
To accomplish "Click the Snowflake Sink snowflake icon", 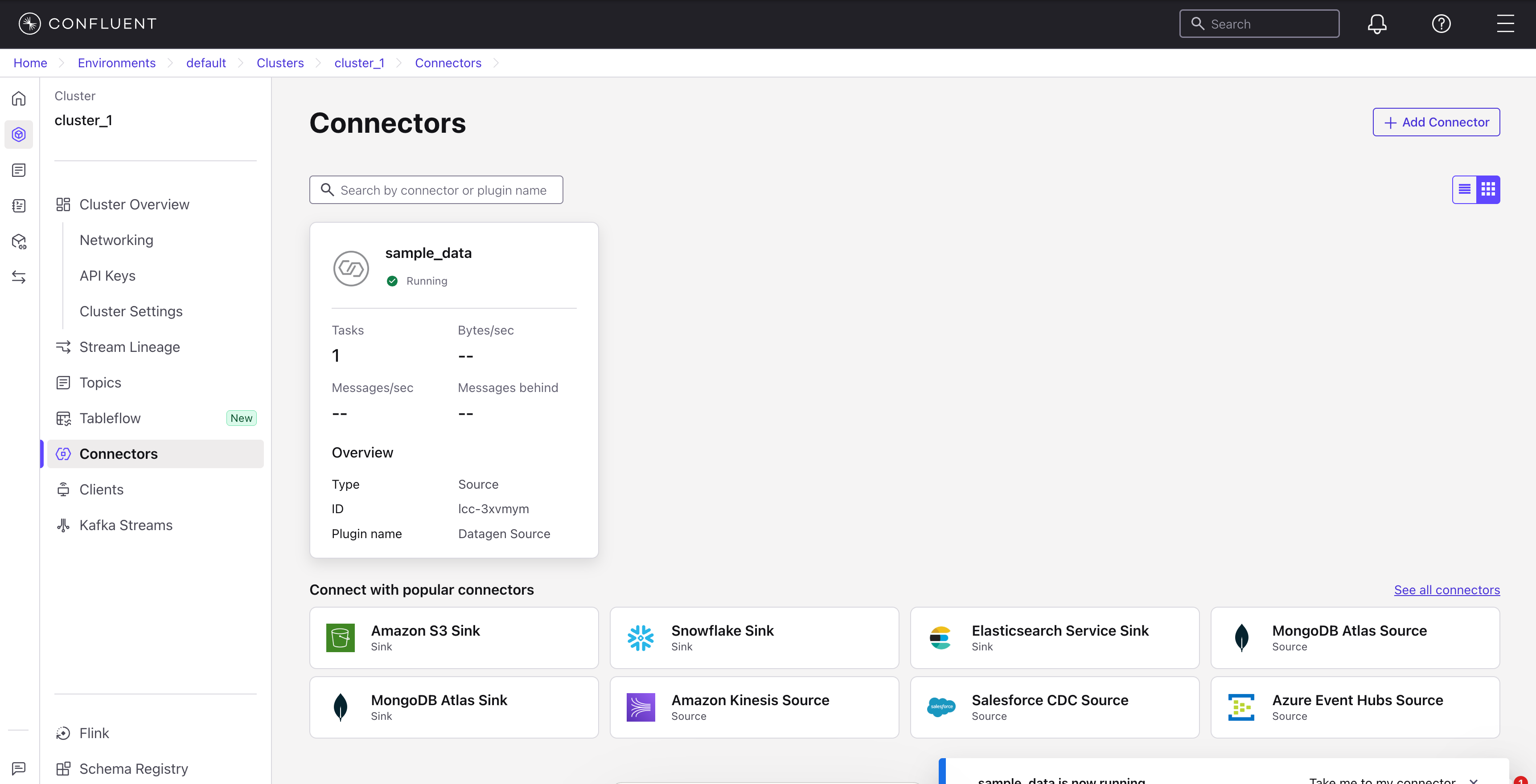I will click(x=641, y=637).
